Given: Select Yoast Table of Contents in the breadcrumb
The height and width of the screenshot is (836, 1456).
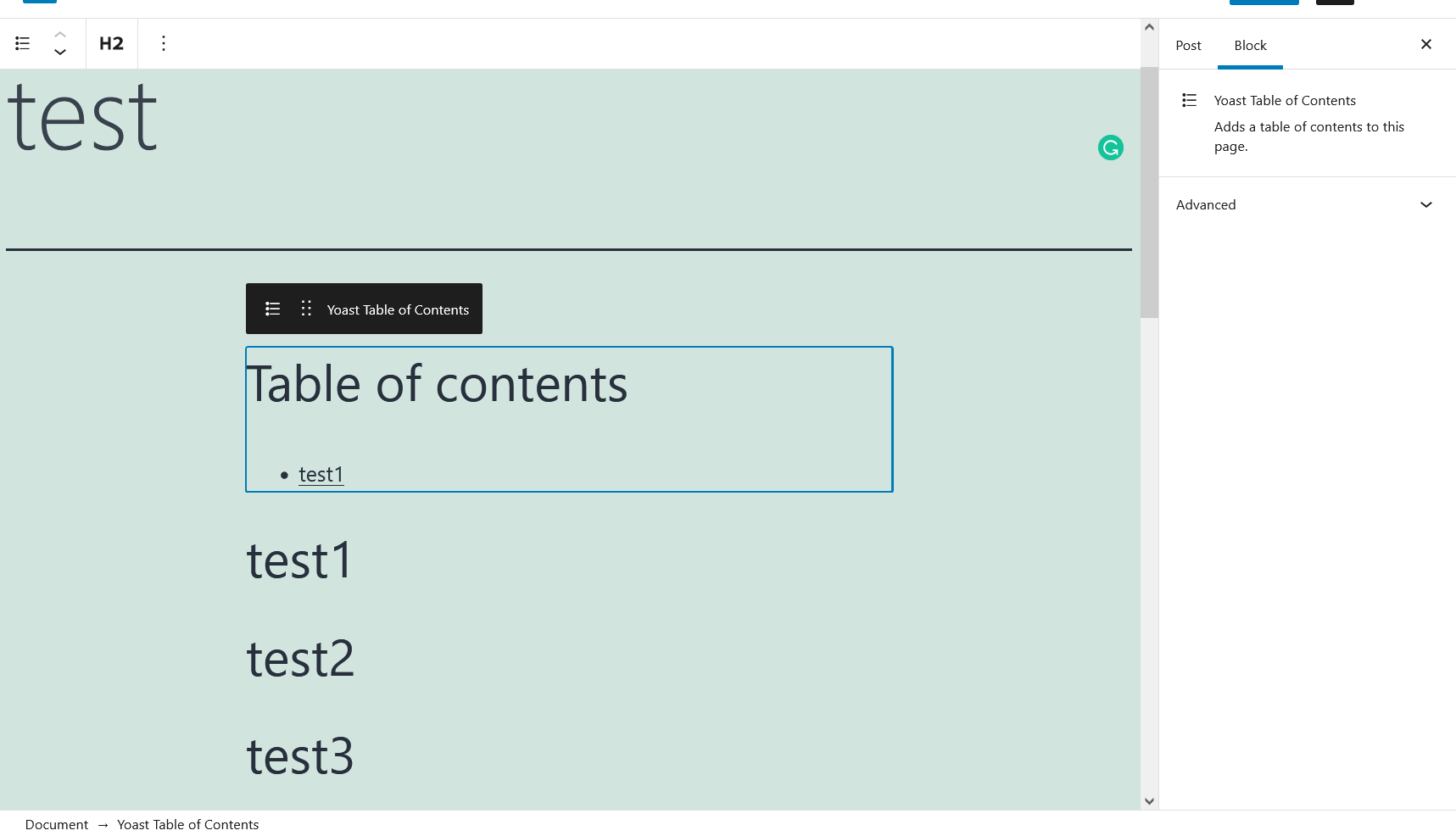Looking at the screenshot, I should coord(187,824).
